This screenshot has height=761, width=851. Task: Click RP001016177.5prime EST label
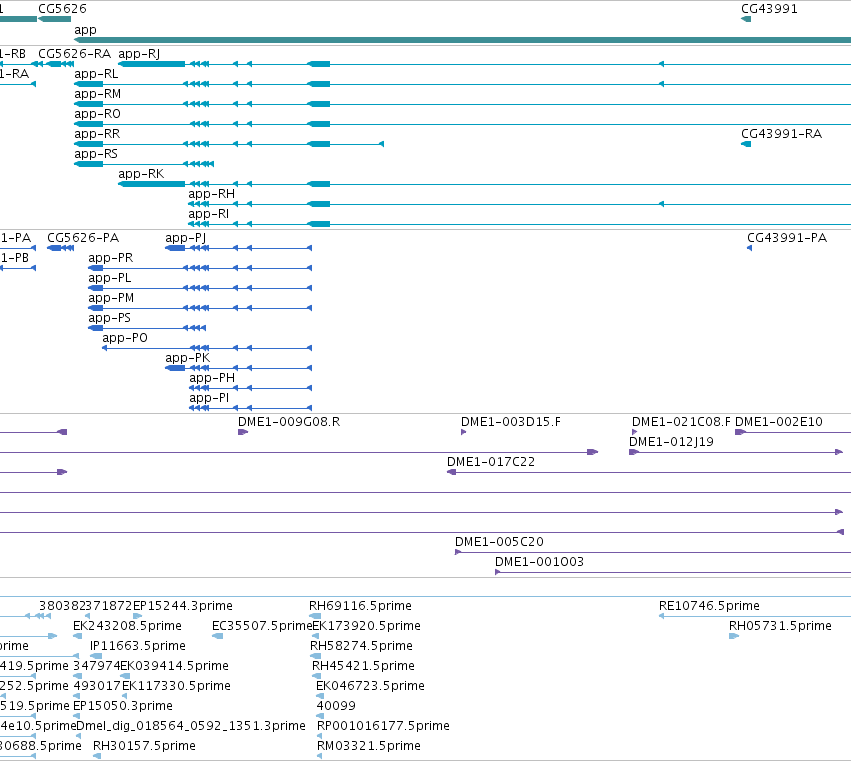tap(383, 726)
